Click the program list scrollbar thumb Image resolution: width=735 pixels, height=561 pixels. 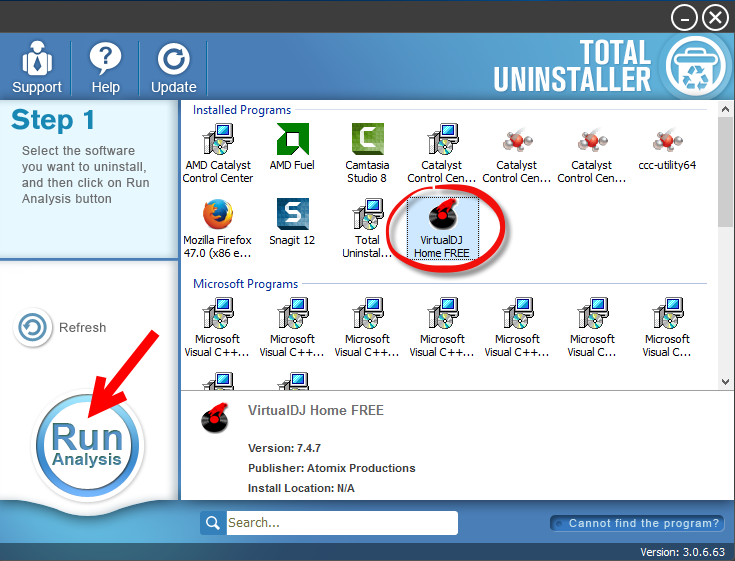pos(725,172)
